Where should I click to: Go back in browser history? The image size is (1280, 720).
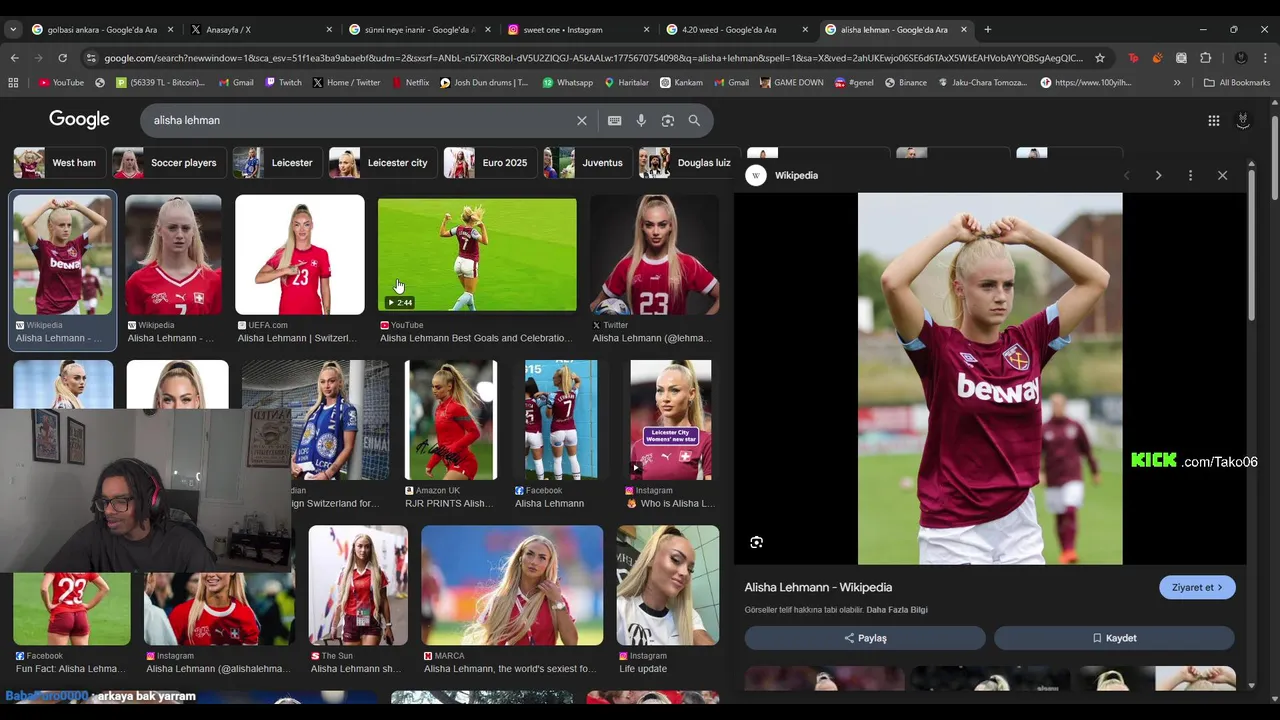15,58
